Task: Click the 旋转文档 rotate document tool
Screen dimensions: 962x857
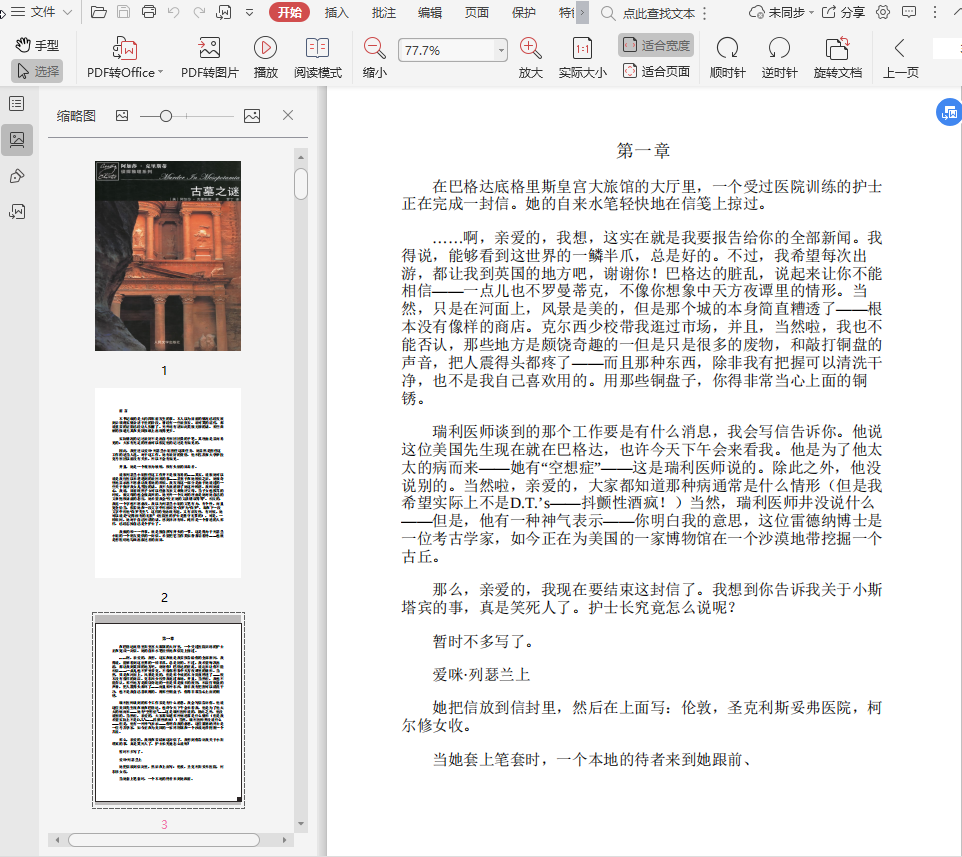Action: point(837,58)
